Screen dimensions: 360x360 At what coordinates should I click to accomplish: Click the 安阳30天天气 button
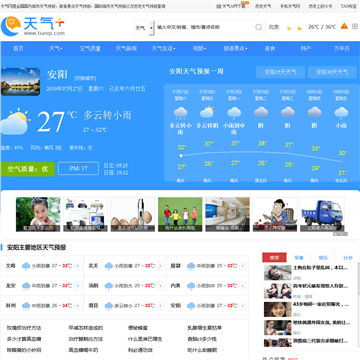click(x=332, y=72)
